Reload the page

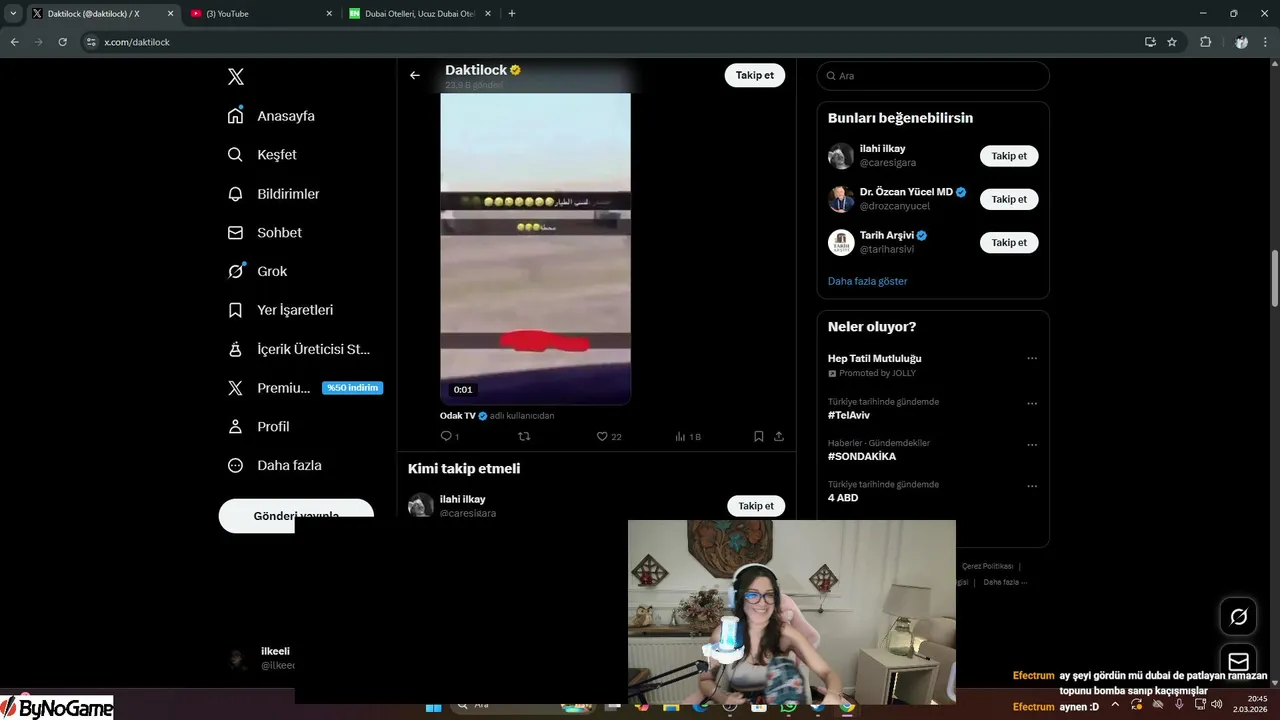(62, 42)
